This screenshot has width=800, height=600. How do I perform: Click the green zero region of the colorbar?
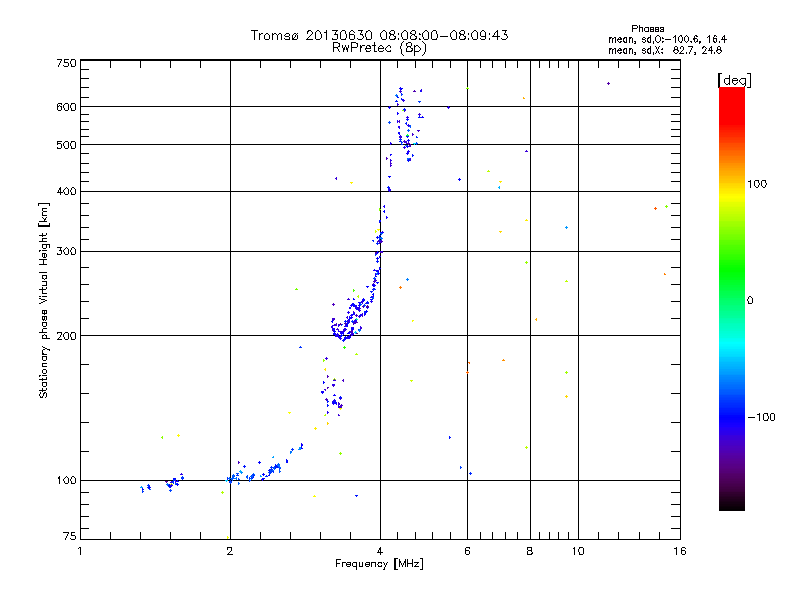click(732, 300)
